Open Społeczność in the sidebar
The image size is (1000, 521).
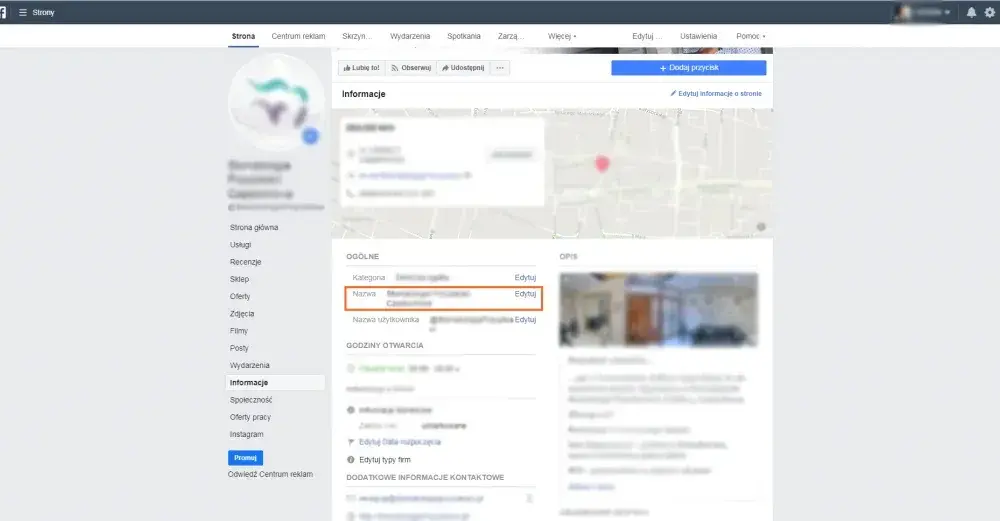click(x=251, y=400)
